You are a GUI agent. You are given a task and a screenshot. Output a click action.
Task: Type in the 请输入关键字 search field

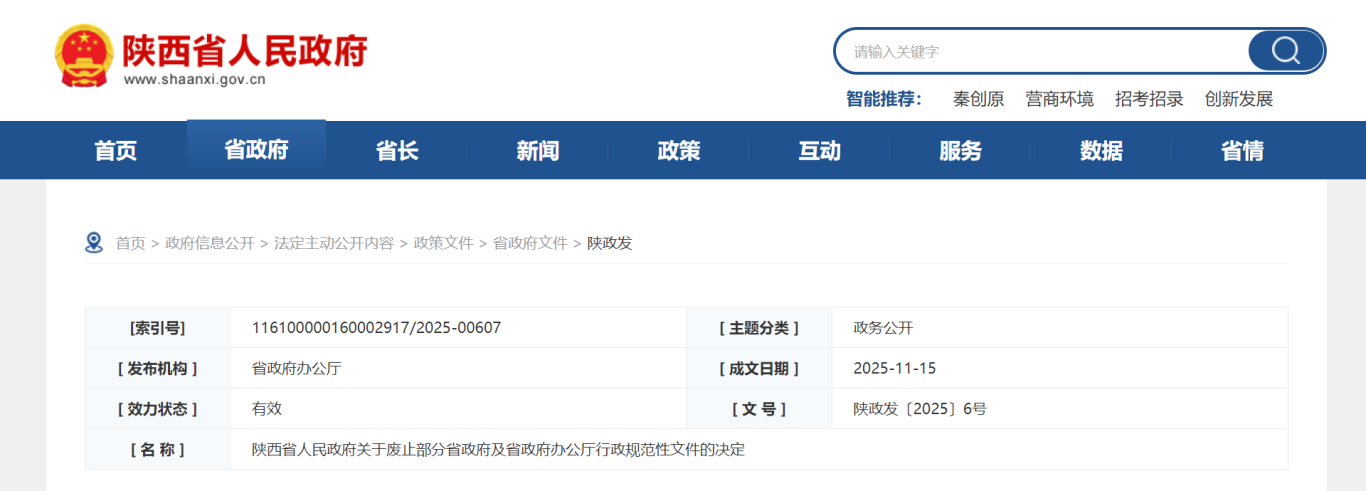pyautogui.click(x=1040, y=51)
